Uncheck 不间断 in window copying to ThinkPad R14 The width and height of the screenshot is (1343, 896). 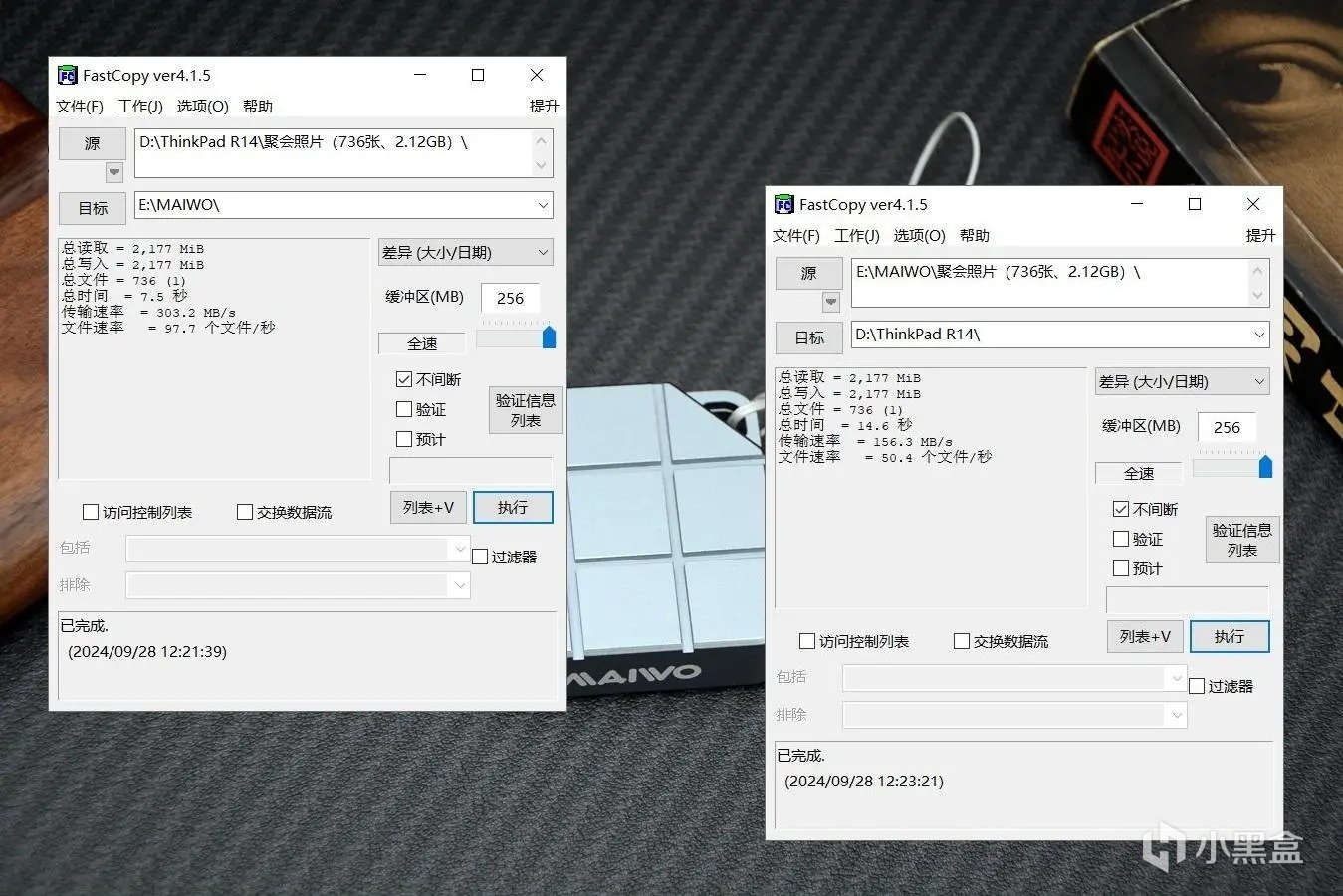tap(1121, 509)
